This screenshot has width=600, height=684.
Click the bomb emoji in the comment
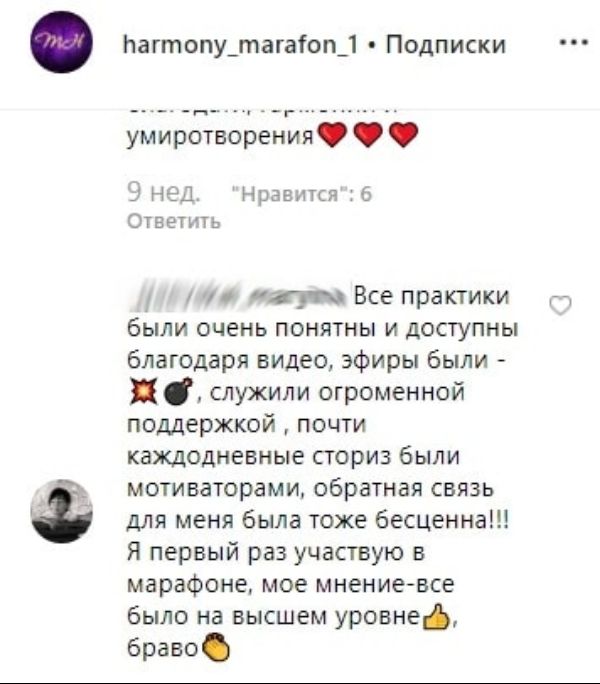tap(178, 392)
